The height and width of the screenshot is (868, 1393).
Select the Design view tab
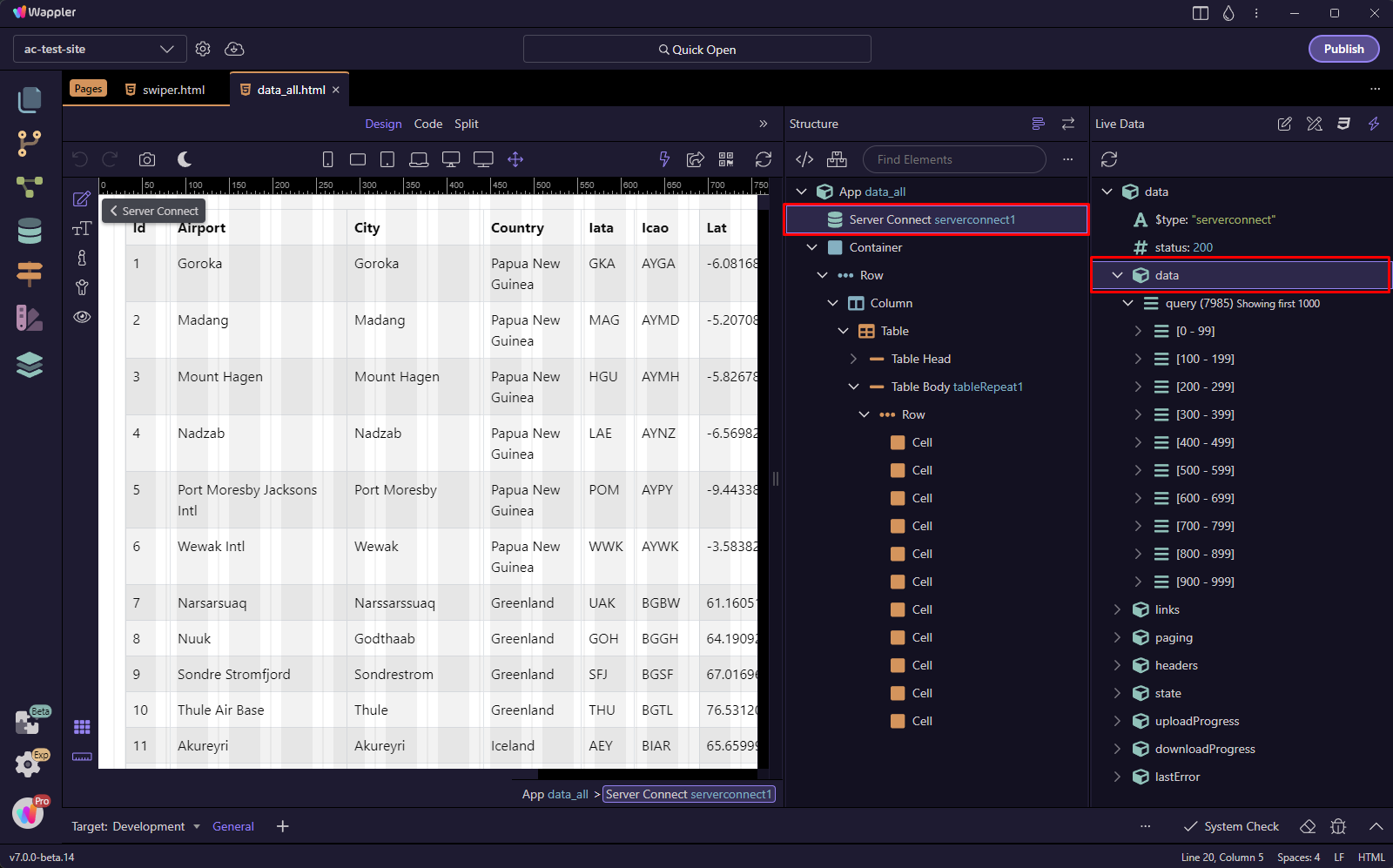point(383,124)
